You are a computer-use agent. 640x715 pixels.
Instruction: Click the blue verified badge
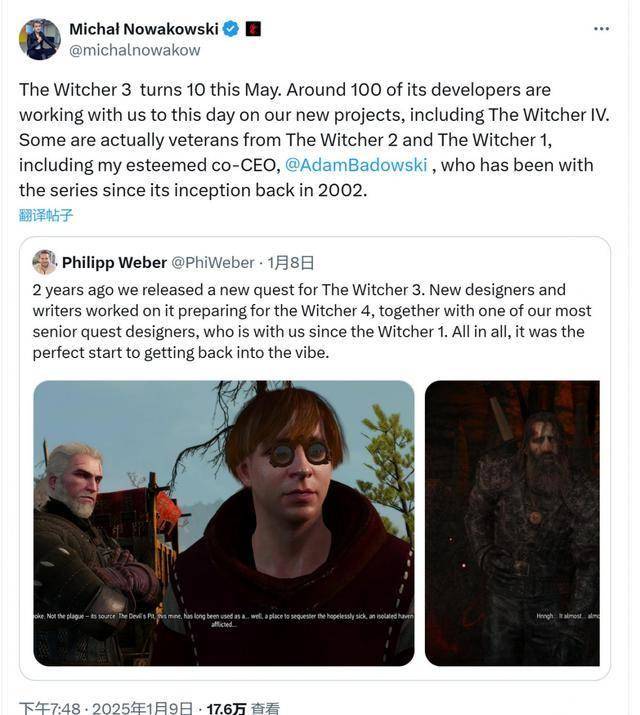[x=231, y=29]
